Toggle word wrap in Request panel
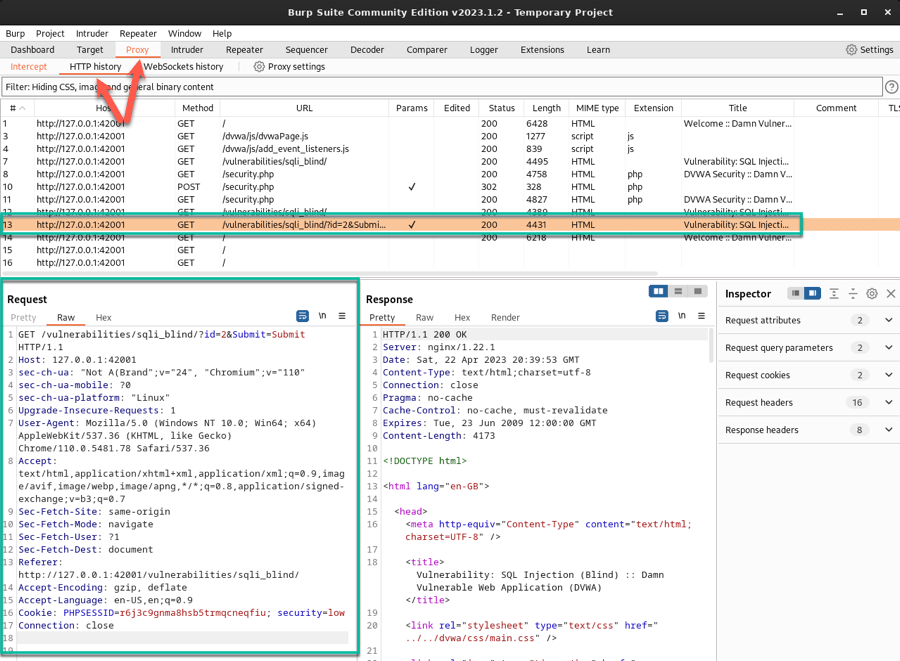This screenshot has height=661, width=900. [302, 316]
